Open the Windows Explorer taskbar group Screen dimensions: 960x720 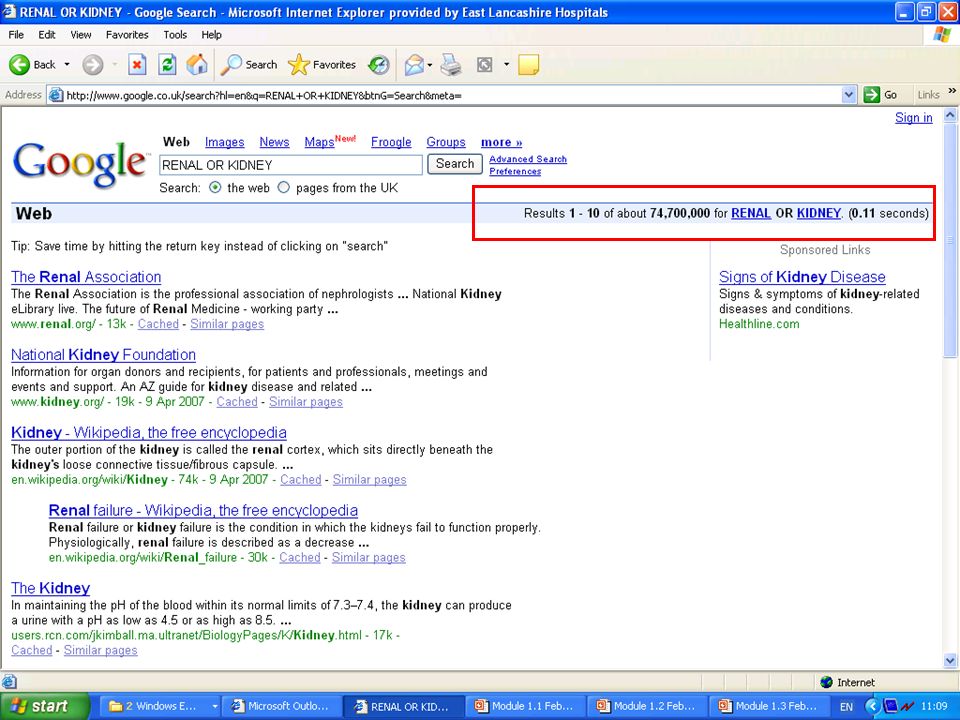158,706
